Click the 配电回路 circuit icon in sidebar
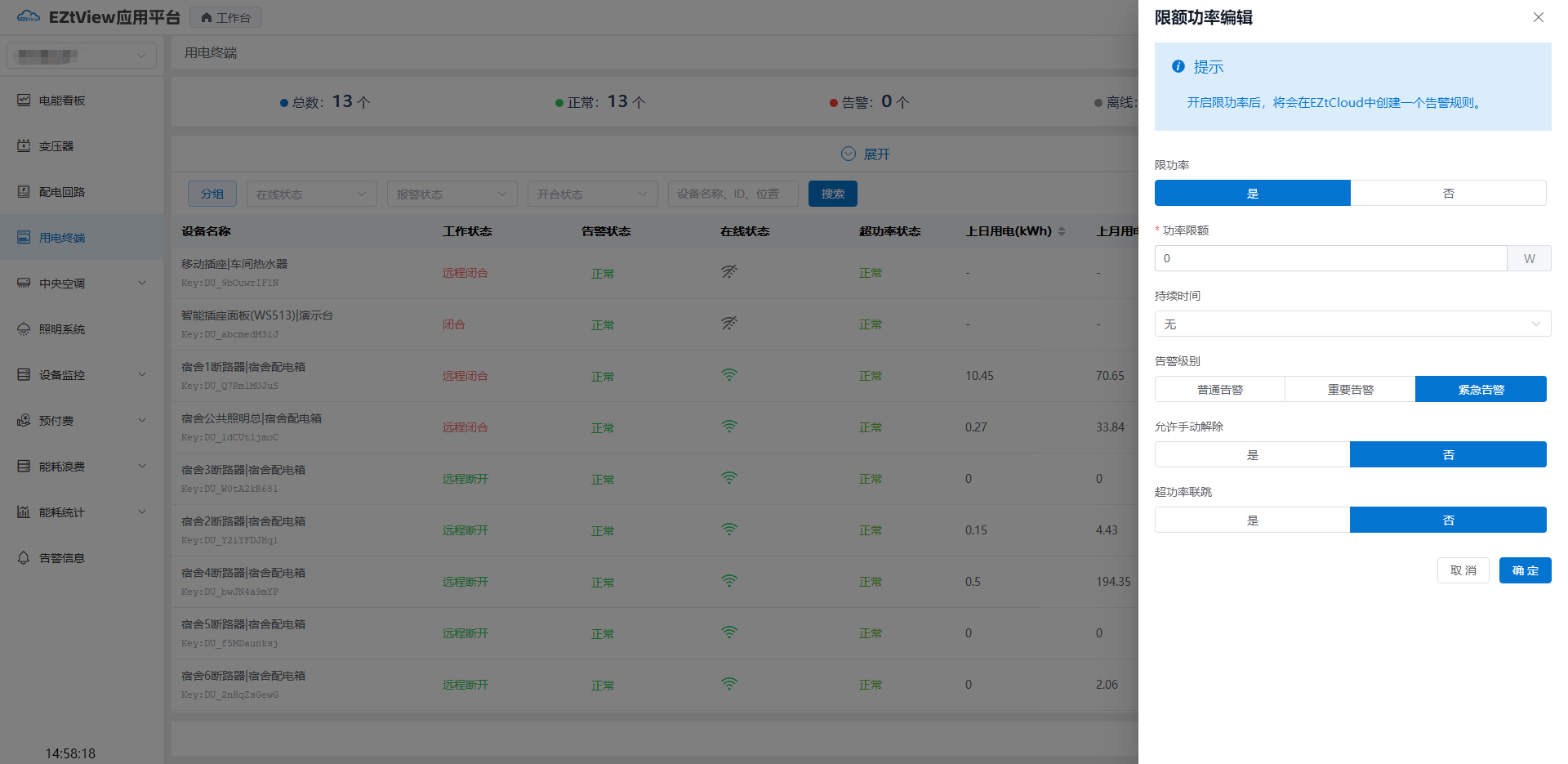This screenshot has width=1568, height=764. tap(24, 191)
